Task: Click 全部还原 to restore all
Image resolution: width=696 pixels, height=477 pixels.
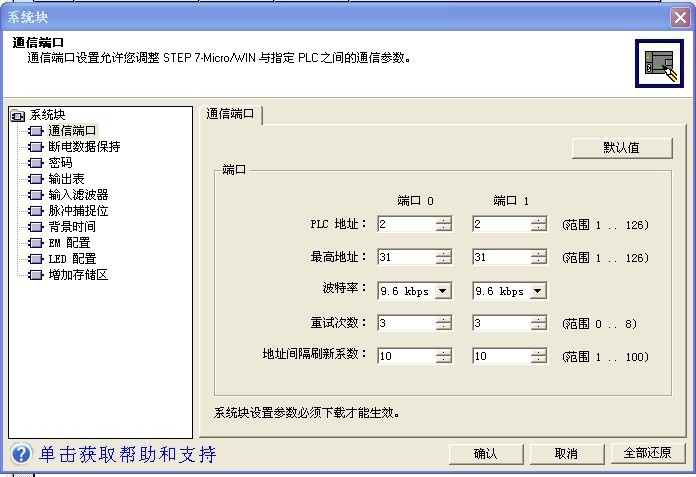Action: pyautogui.click(x=647, y=453)
